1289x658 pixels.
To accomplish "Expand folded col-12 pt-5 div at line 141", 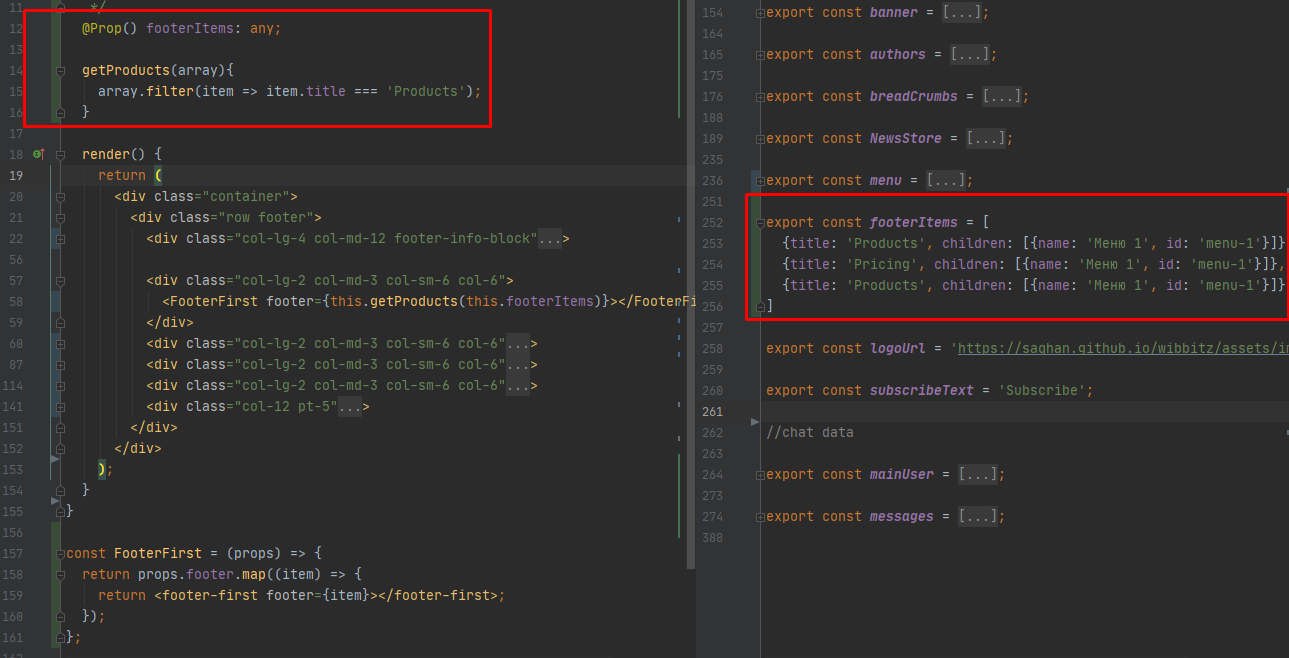I will click(60, 406).
